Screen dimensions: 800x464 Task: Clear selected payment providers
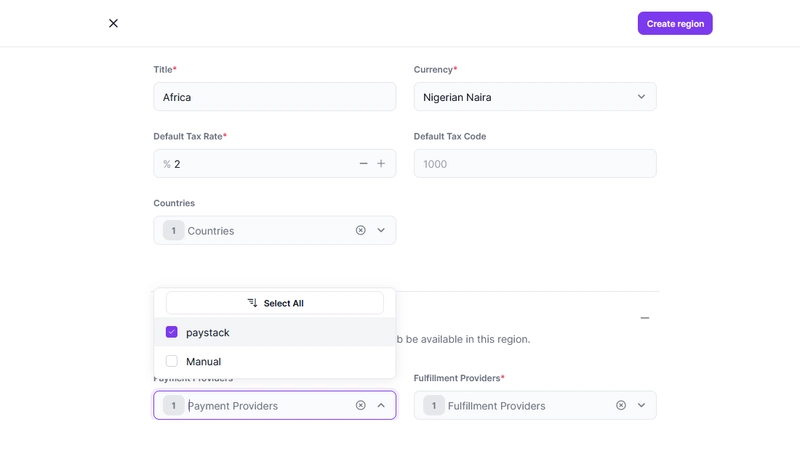coord(361,405)
